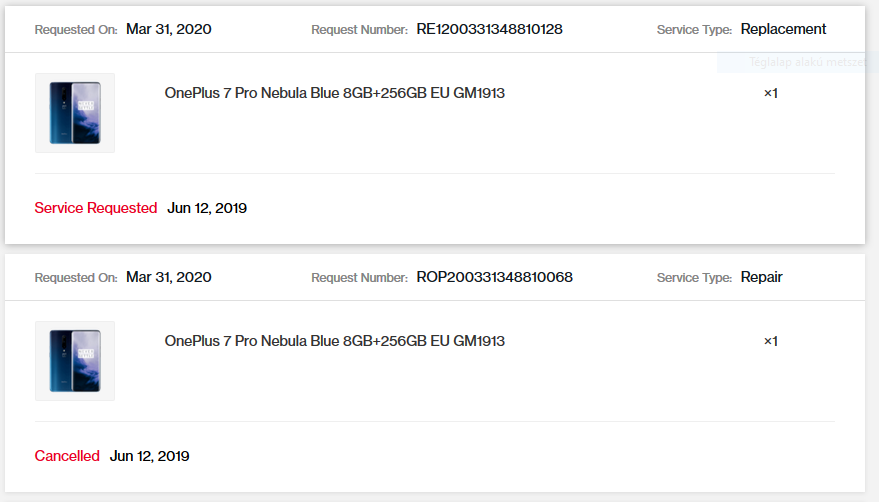
Task: Open the phone thumbnail in the Repair request
Action: pyautogui.click(x=75, y=361)
